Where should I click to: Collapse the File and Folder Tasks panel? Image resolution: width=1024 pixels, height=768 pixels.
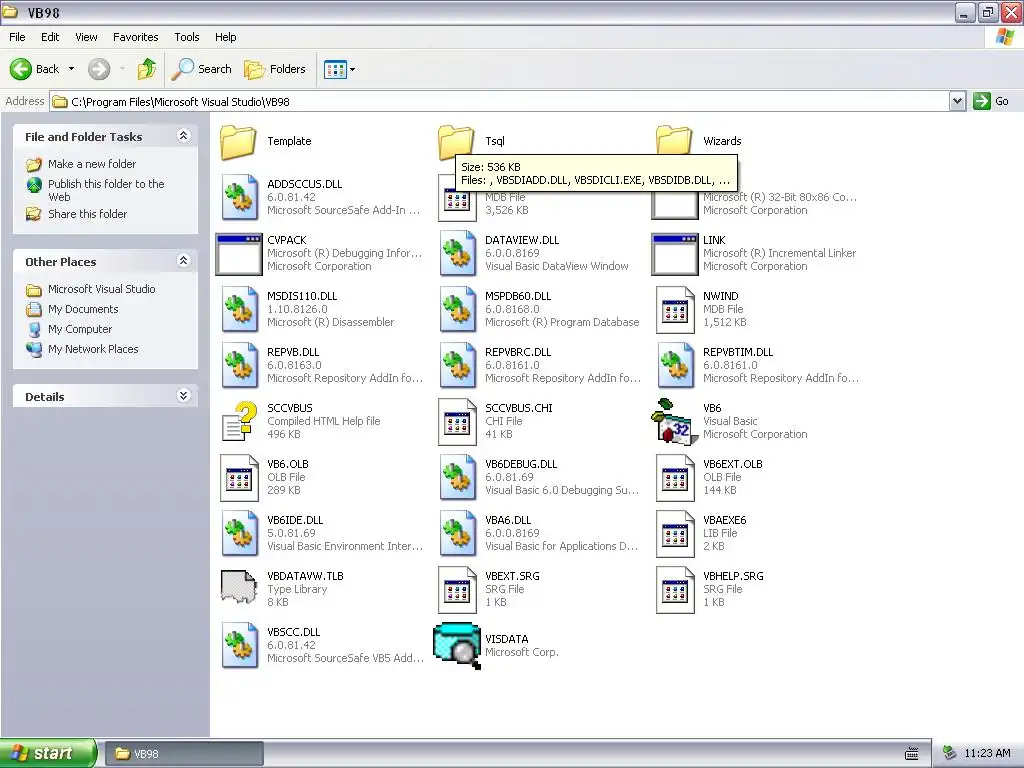point(184,136)
